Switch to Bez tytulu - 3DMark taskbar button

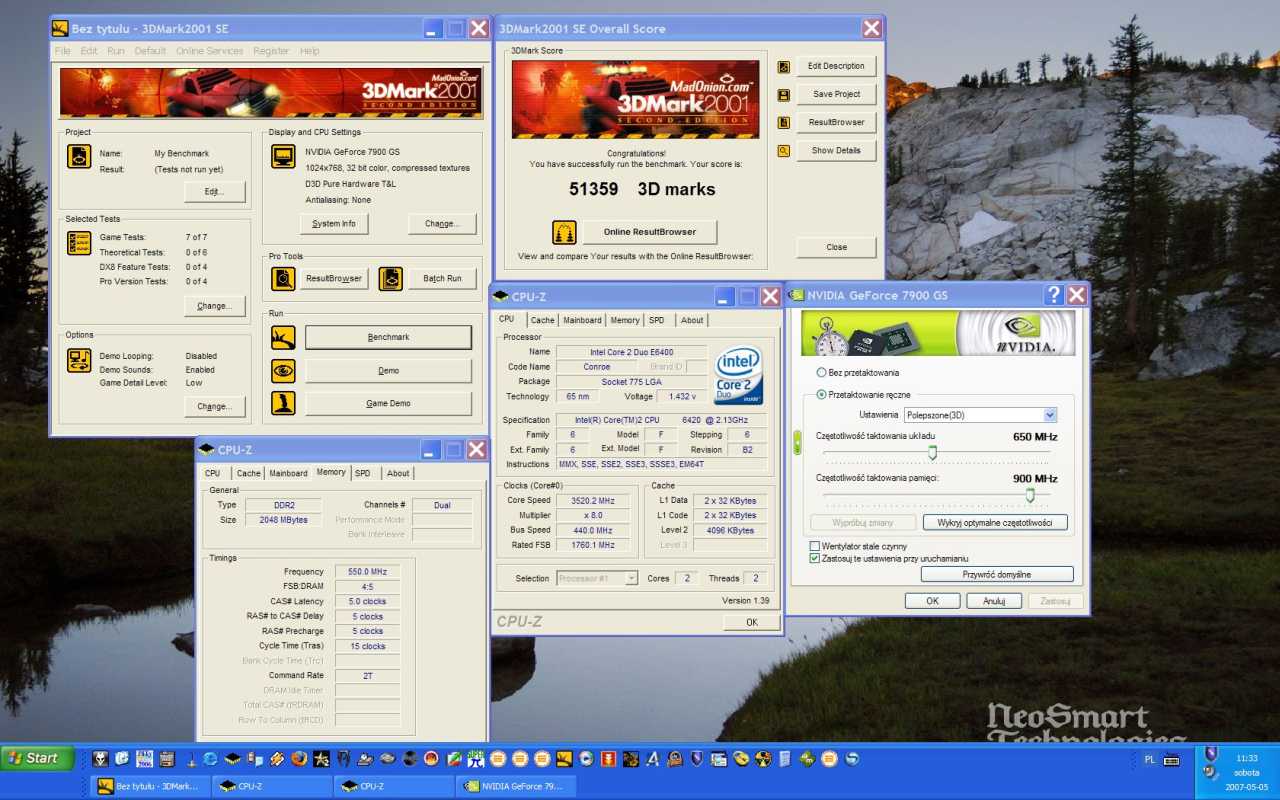click(x=152, y=786)
